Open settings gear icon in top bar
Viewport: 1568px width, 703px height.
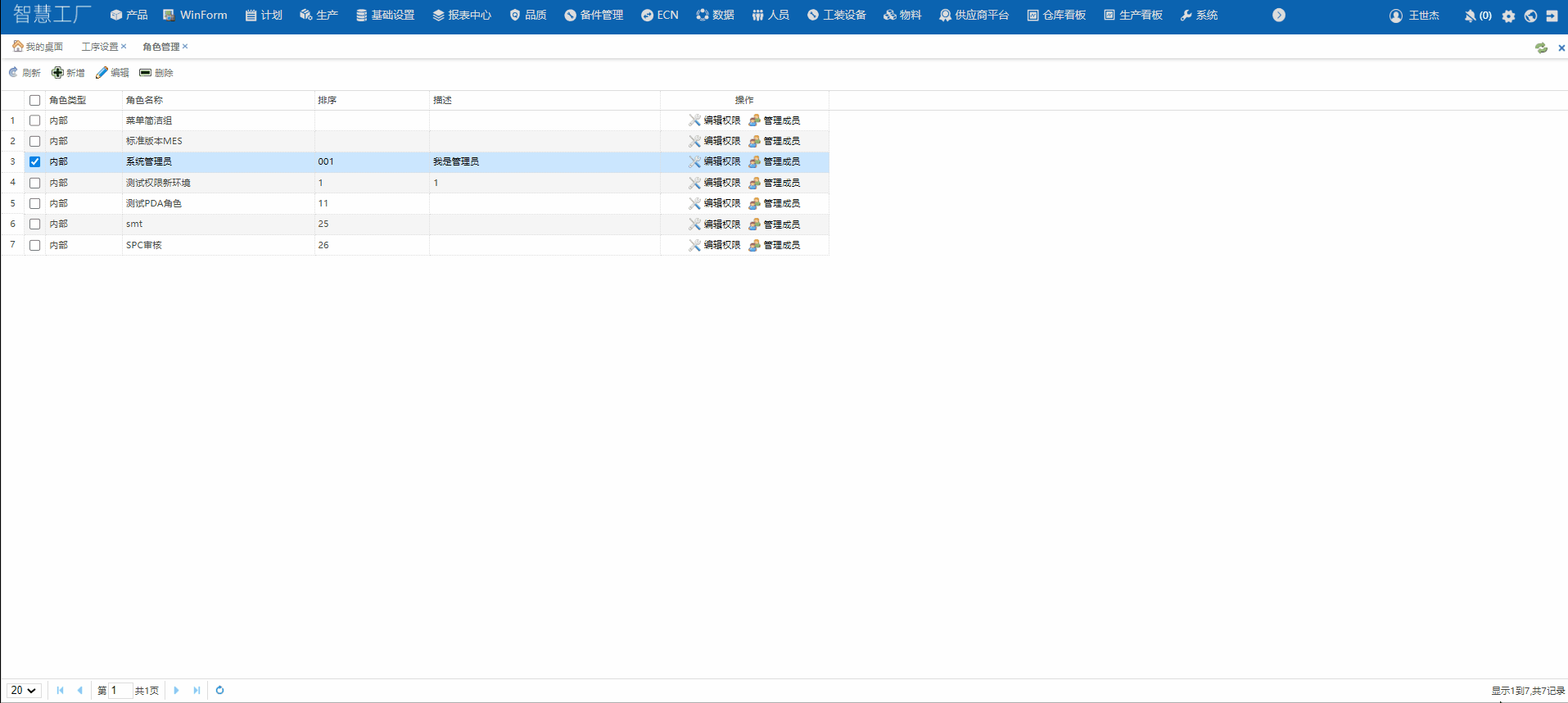point(1508,16)
